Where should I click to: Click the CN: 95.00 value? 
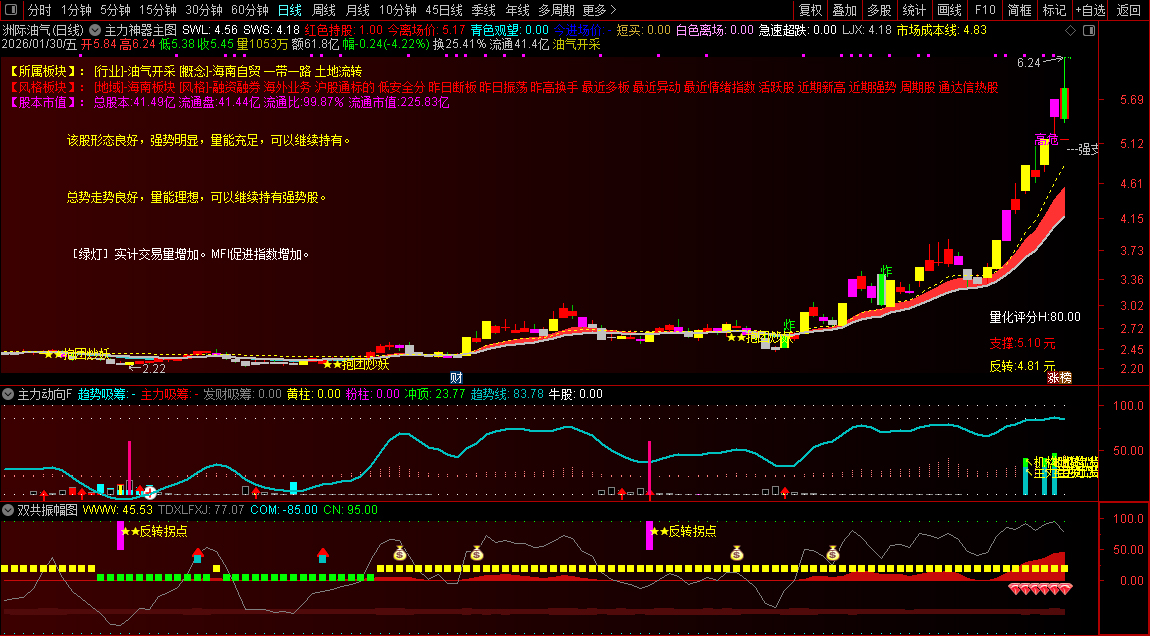351,510
